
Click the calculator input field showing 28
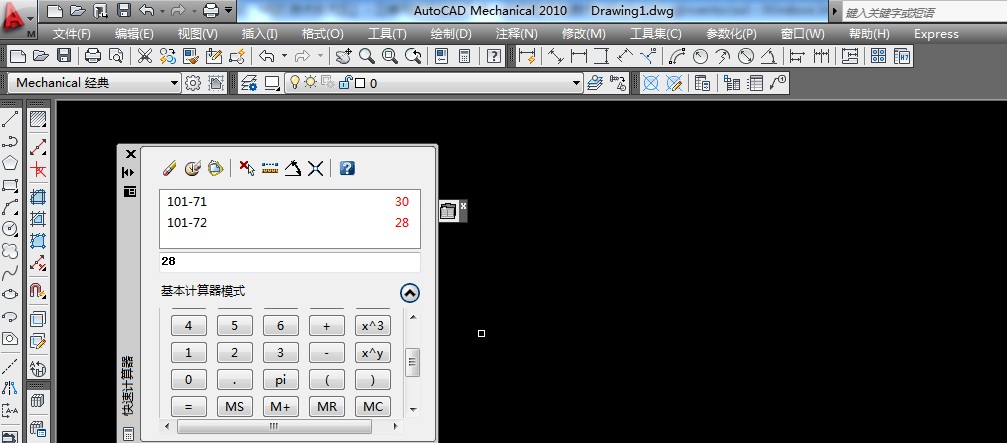tap(290, 262)
